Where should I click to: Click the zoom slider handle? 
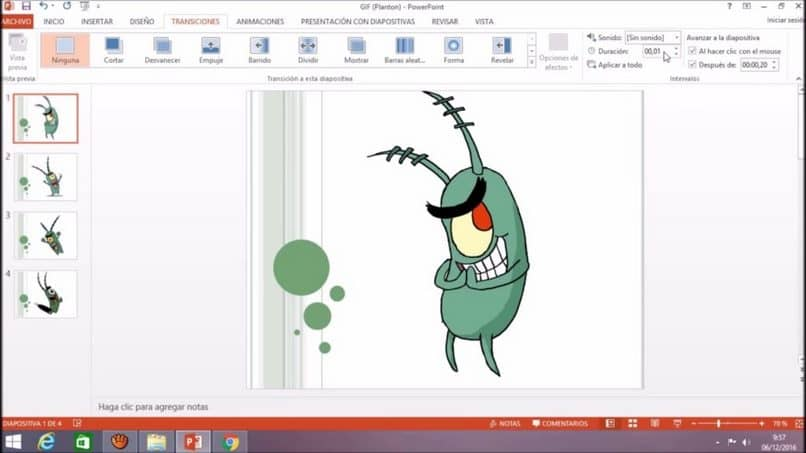[x=719, y=423]
